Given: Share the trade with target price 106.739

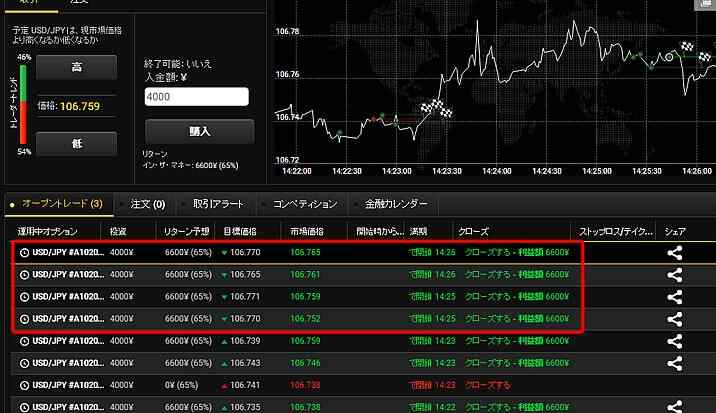Looking at the screenshot, I should click(x=675, y=341).
